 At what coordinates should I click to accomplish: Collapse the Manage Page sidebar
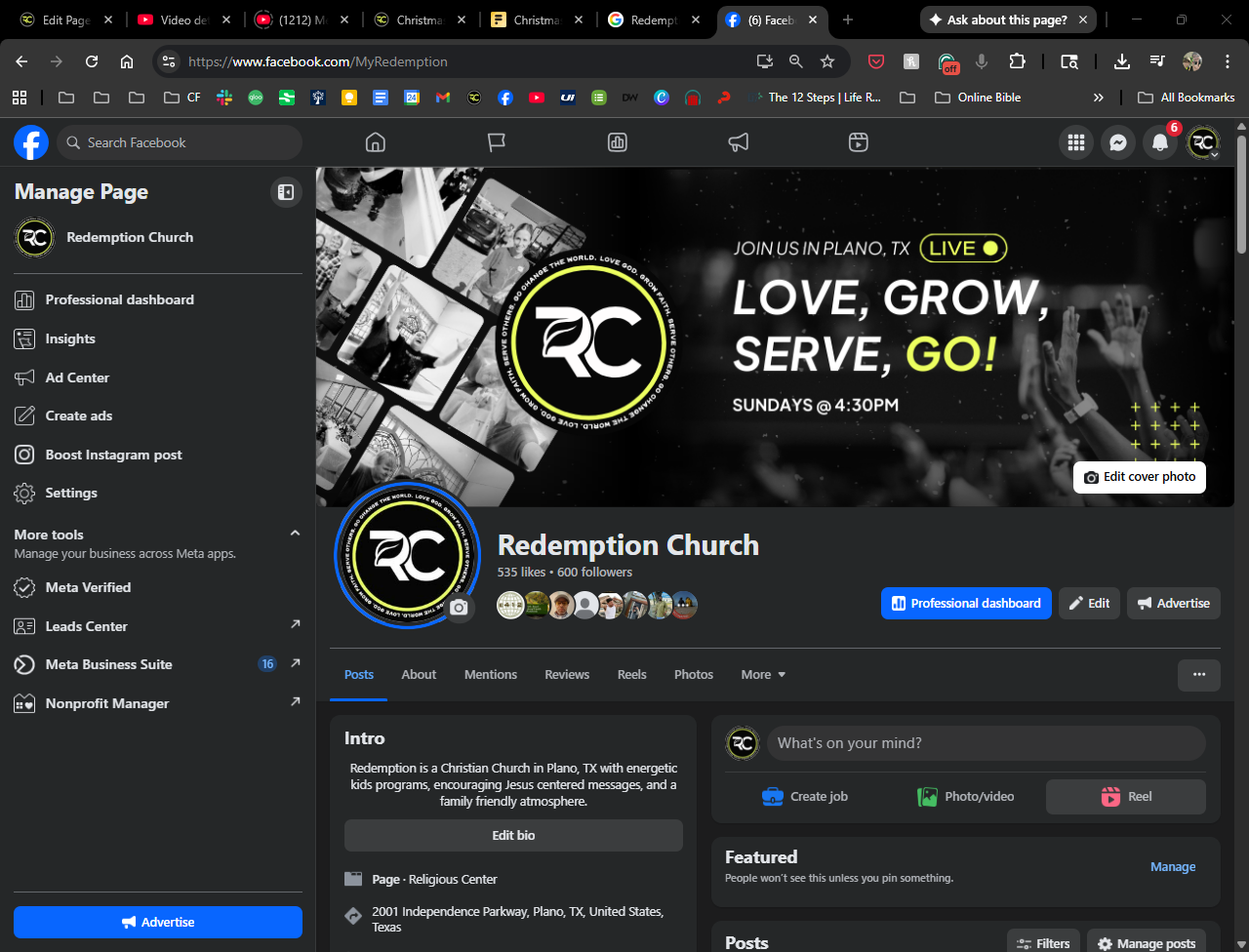point(286,192)
